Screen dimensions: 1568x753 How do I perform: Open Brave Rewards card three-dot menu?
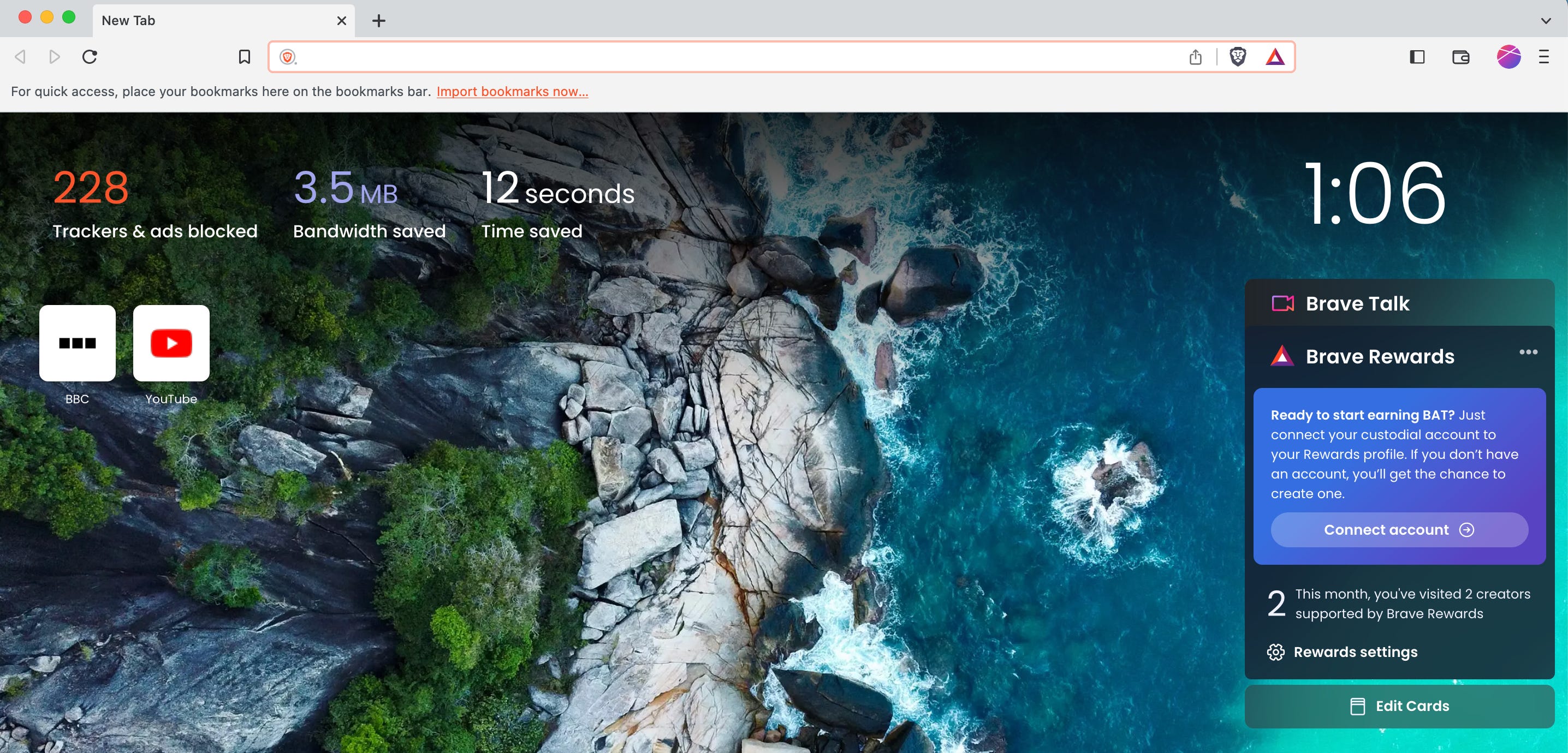pyautogui.click(x=1528, y=352)
